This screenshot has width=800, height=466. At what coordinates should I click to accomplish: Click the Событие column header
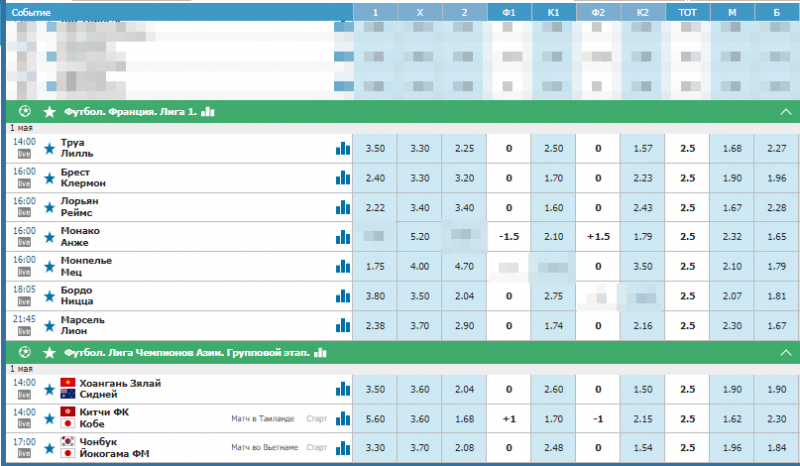30,10
